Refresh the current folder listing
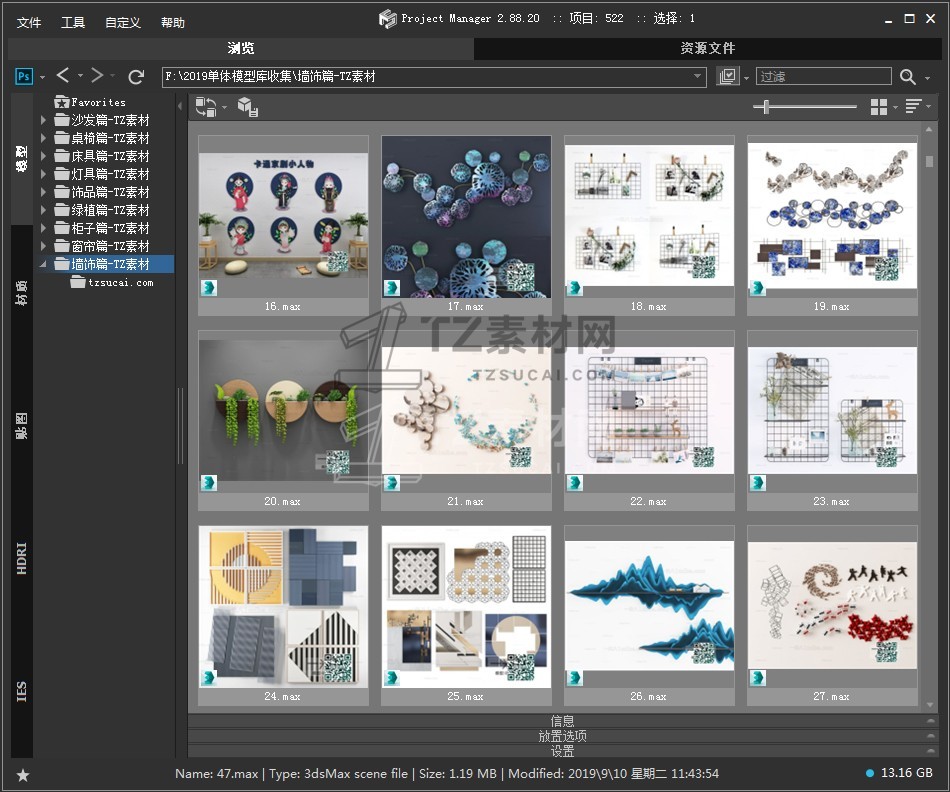Viewport: 950px width, 792px height. tap(136, 77)
